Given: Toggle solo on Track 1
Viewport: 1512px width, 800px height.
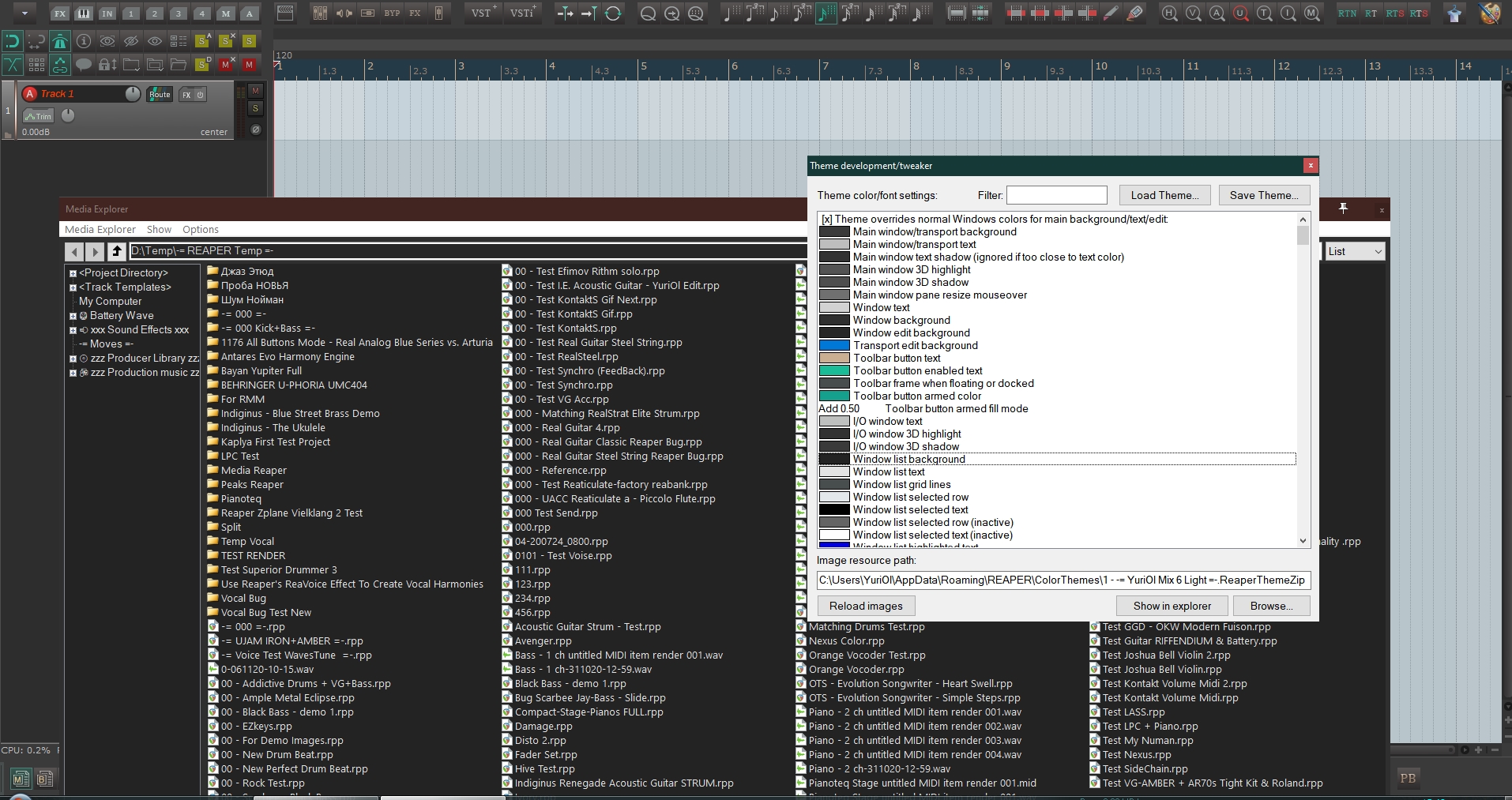Looking at the screenshot, I should pyautogui.click(x=255, y=108).
